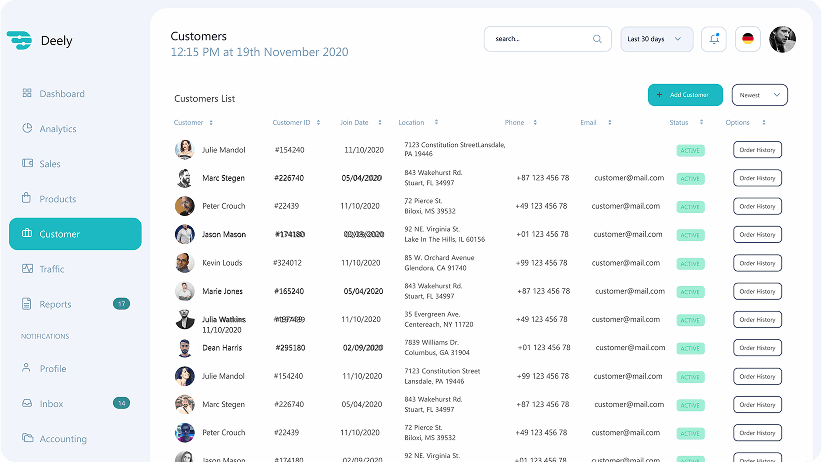This screenshot has height=462, width=822.
Task: Open notifications bell icon
Action: [x=714, y=39]
